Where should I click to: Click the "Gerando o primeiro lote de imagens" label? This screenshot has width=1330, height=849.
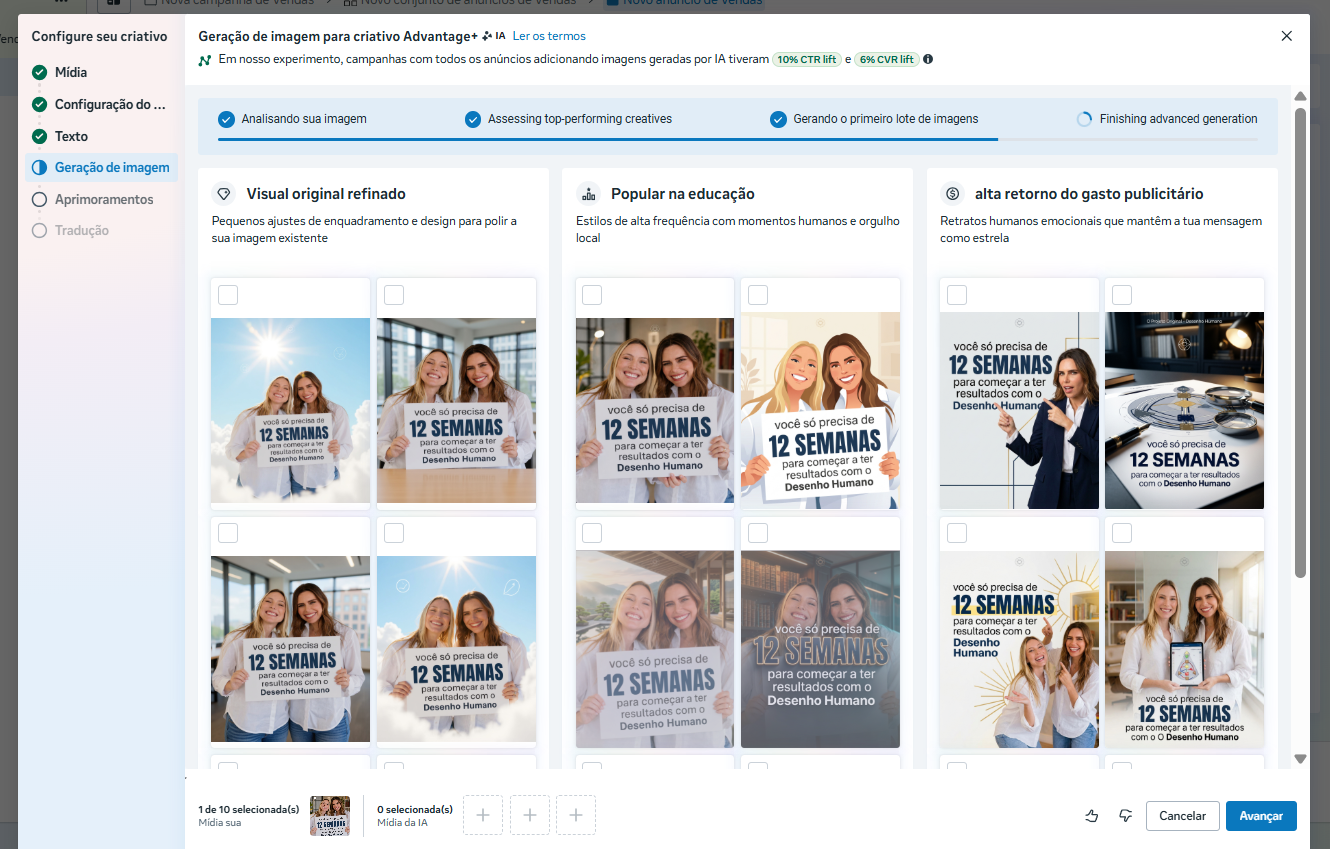(x=886, y=119)
